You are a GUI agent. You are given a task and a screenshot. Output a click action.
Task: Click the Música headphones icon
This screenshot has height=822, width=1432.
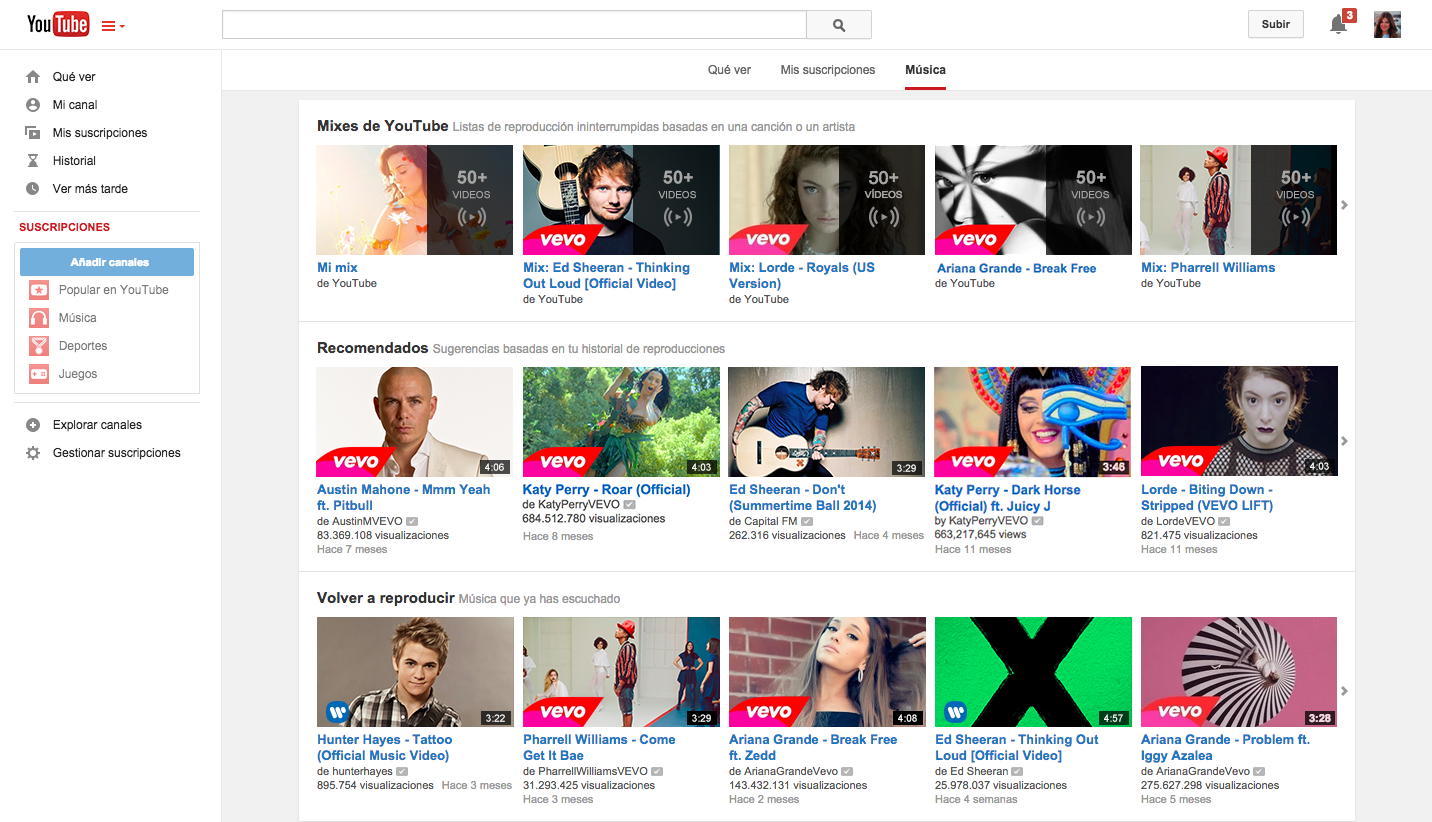(39, 318)
